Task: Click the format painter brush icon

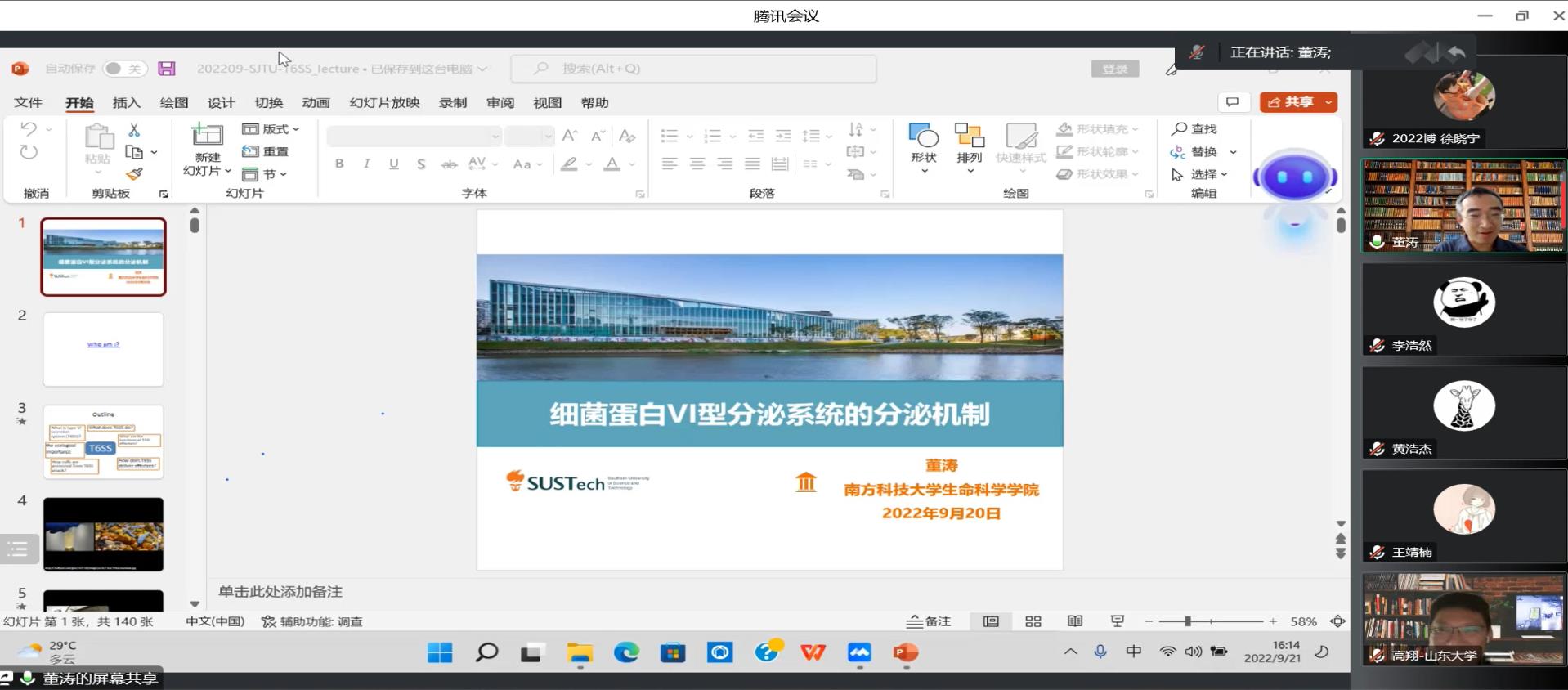Action: (x=134, y=174)
